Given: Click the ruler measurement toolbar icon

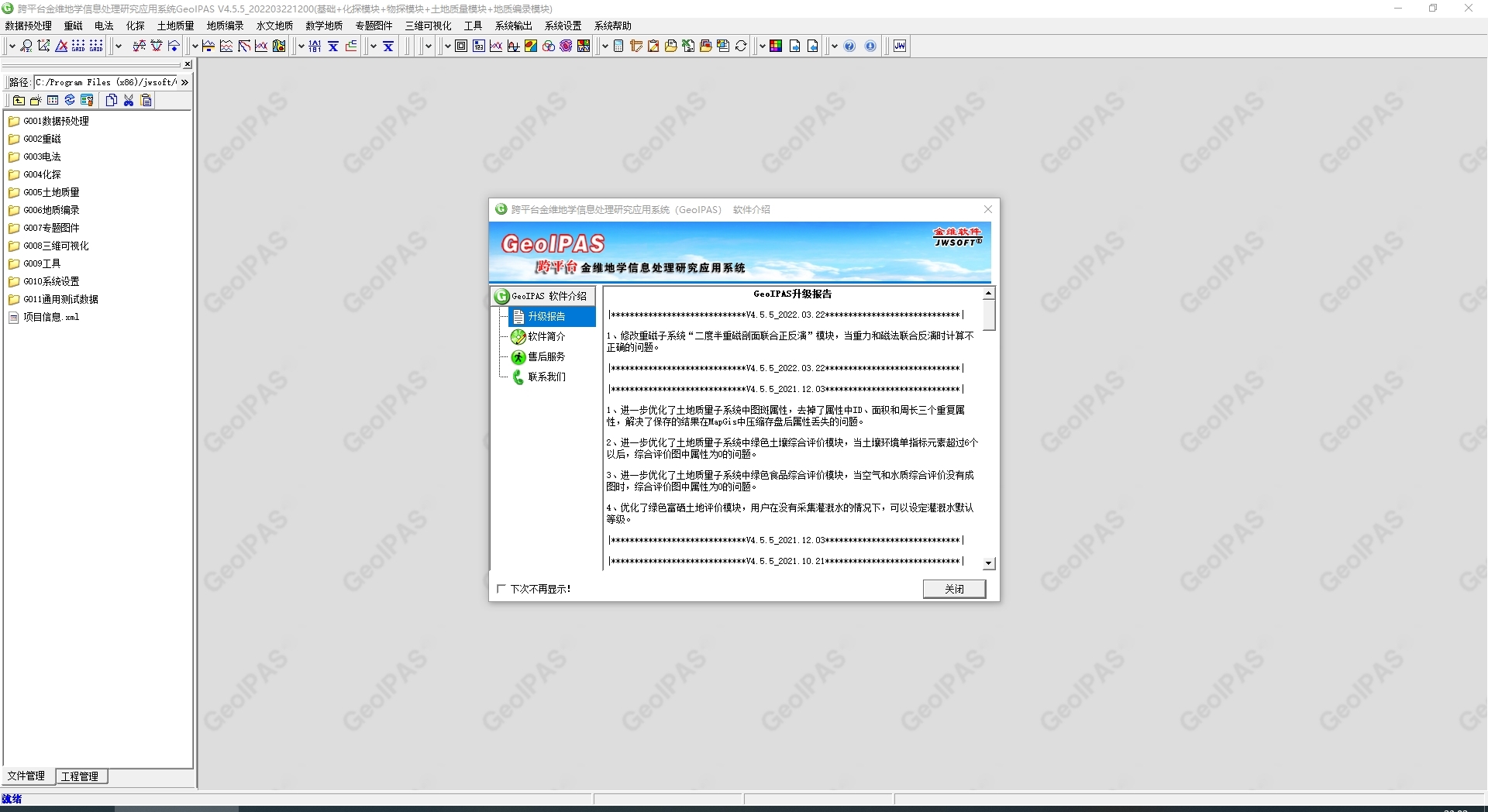Looking at the screenshot, I should [636, 46].
